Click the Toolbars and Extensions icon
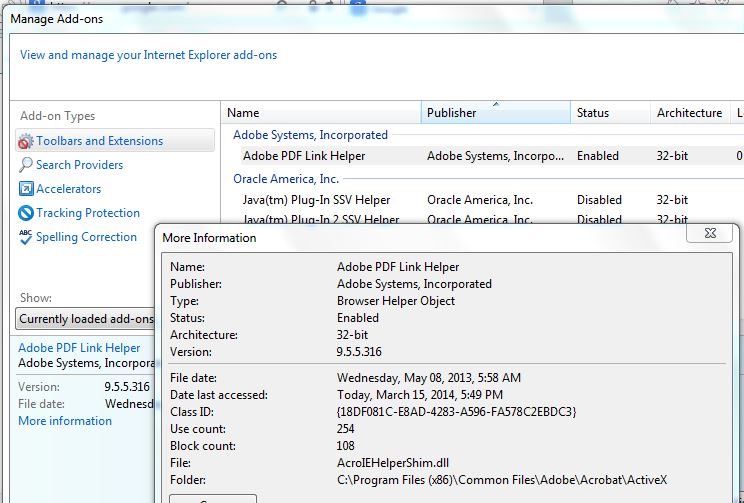744x503 pixels. 25,141
